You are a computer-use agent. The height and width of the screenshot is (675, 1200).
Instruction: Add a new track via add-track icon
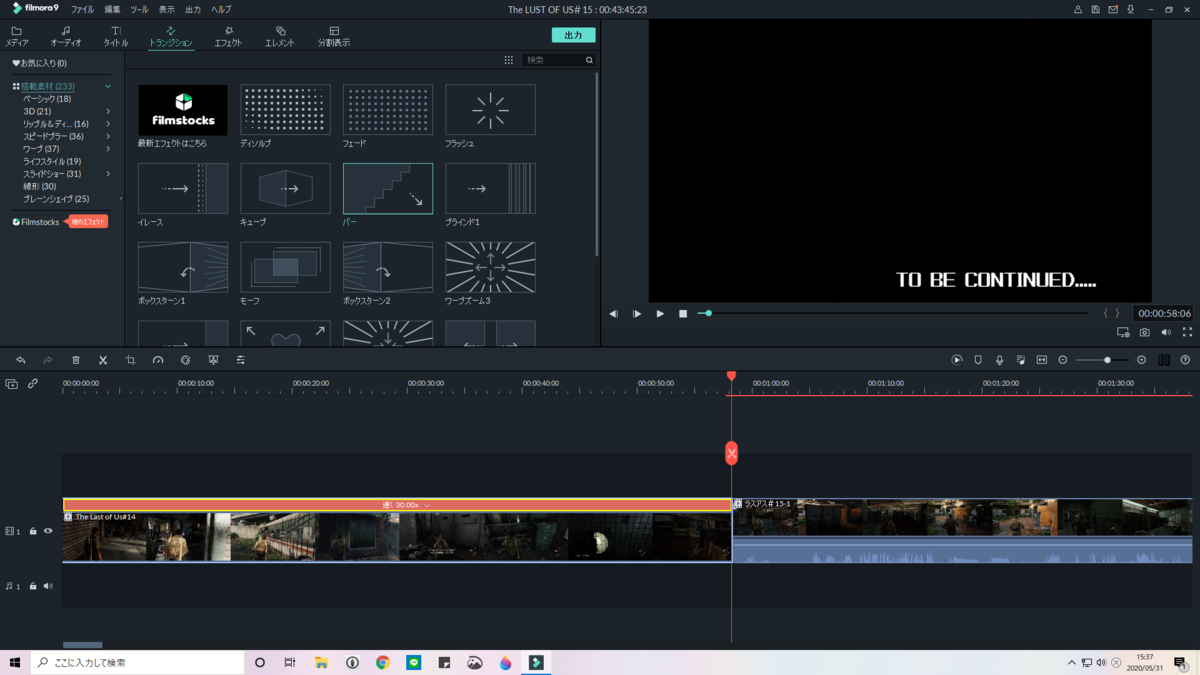pos(12,384)
